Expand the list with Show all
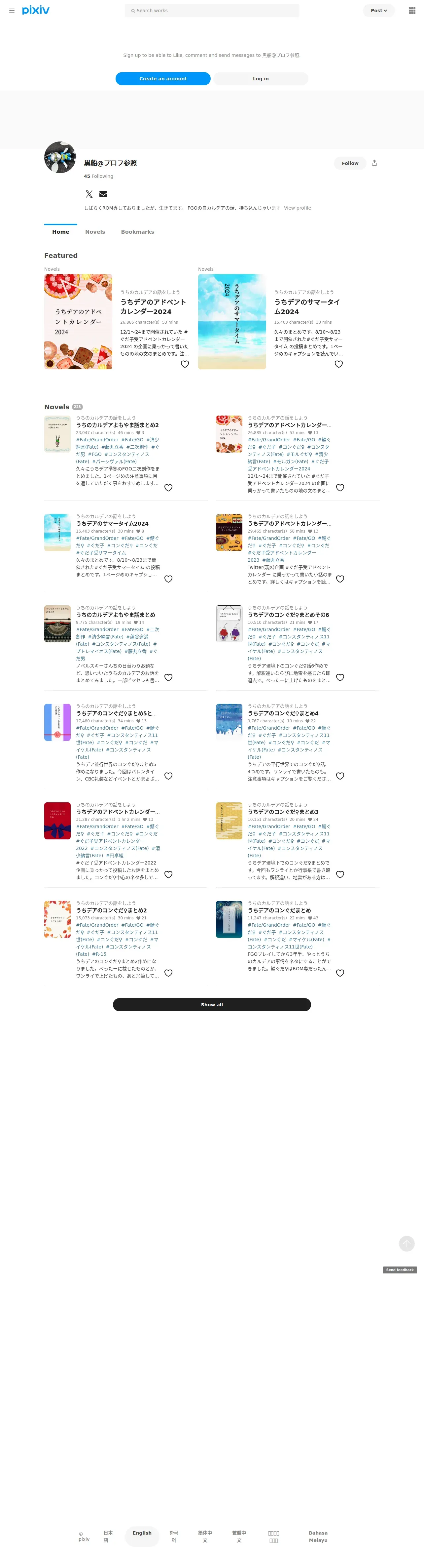424x1568 pixels. (x=212, y=1004)
